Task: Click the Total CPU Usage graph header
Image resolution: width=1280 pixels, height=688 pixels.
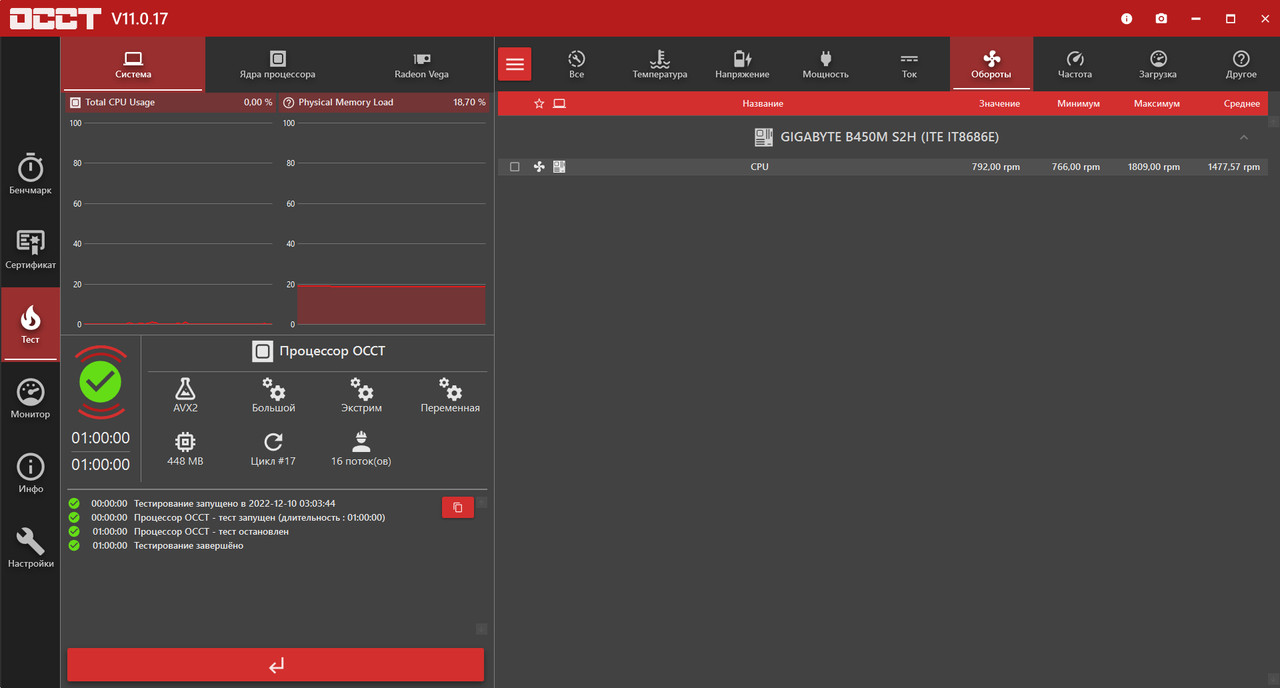Action: tap(170, 102)
